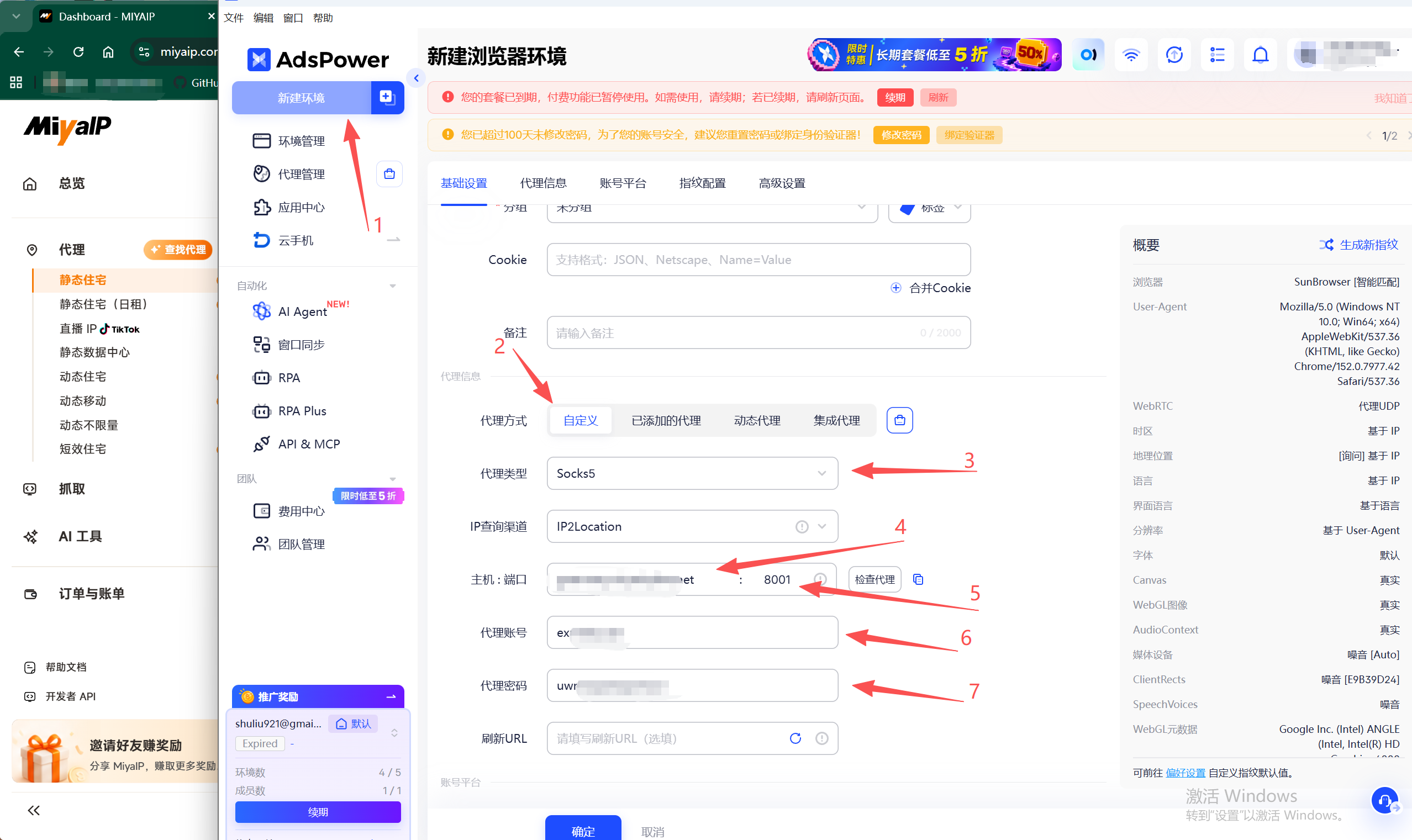Reload the page in browser toolbar
The height and width of the screenshot is (840, 1412).
[78, 52]
